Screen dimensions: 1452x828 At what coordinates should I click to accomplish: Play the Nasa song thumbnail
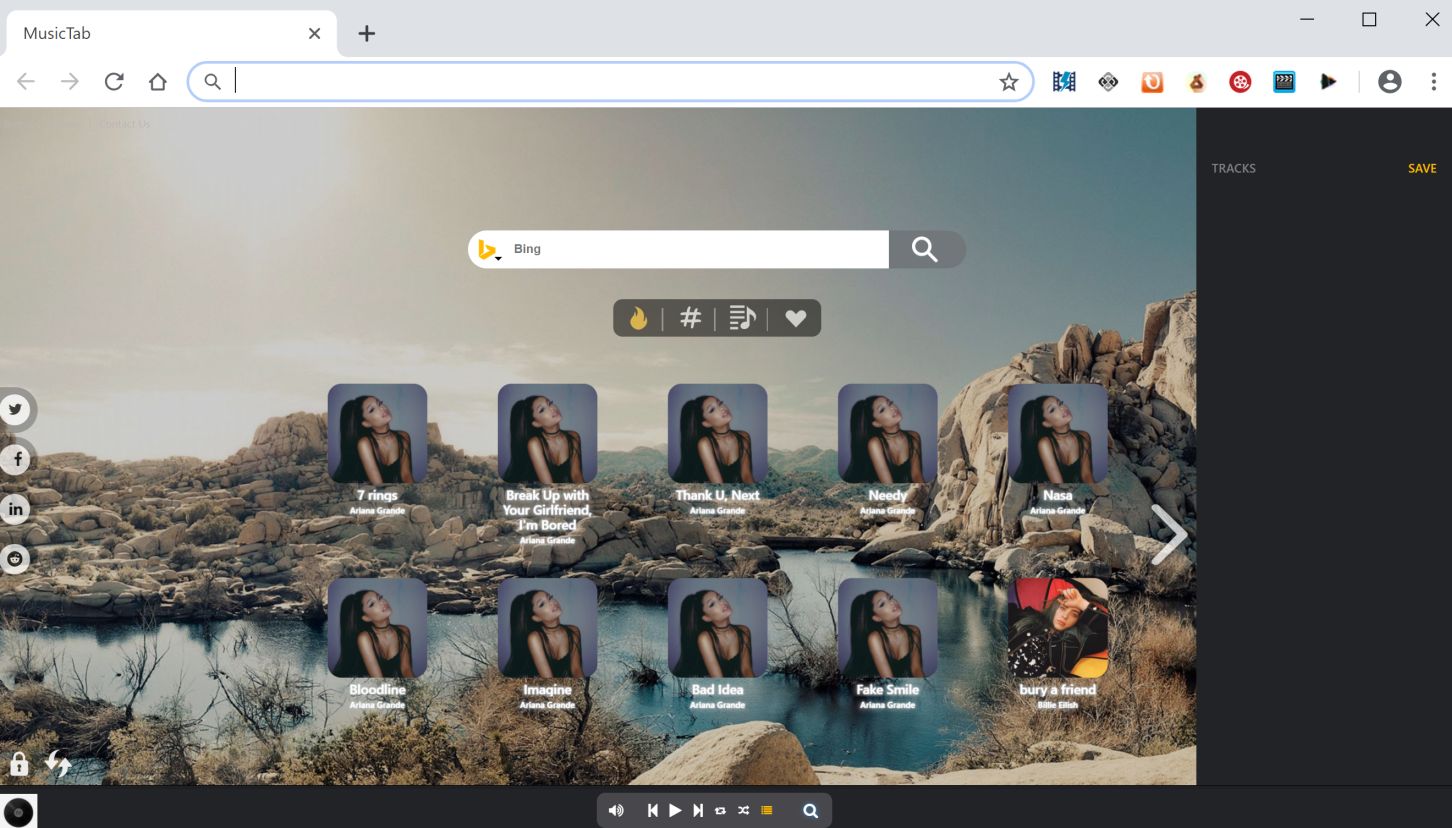(x=1057, y=433)
